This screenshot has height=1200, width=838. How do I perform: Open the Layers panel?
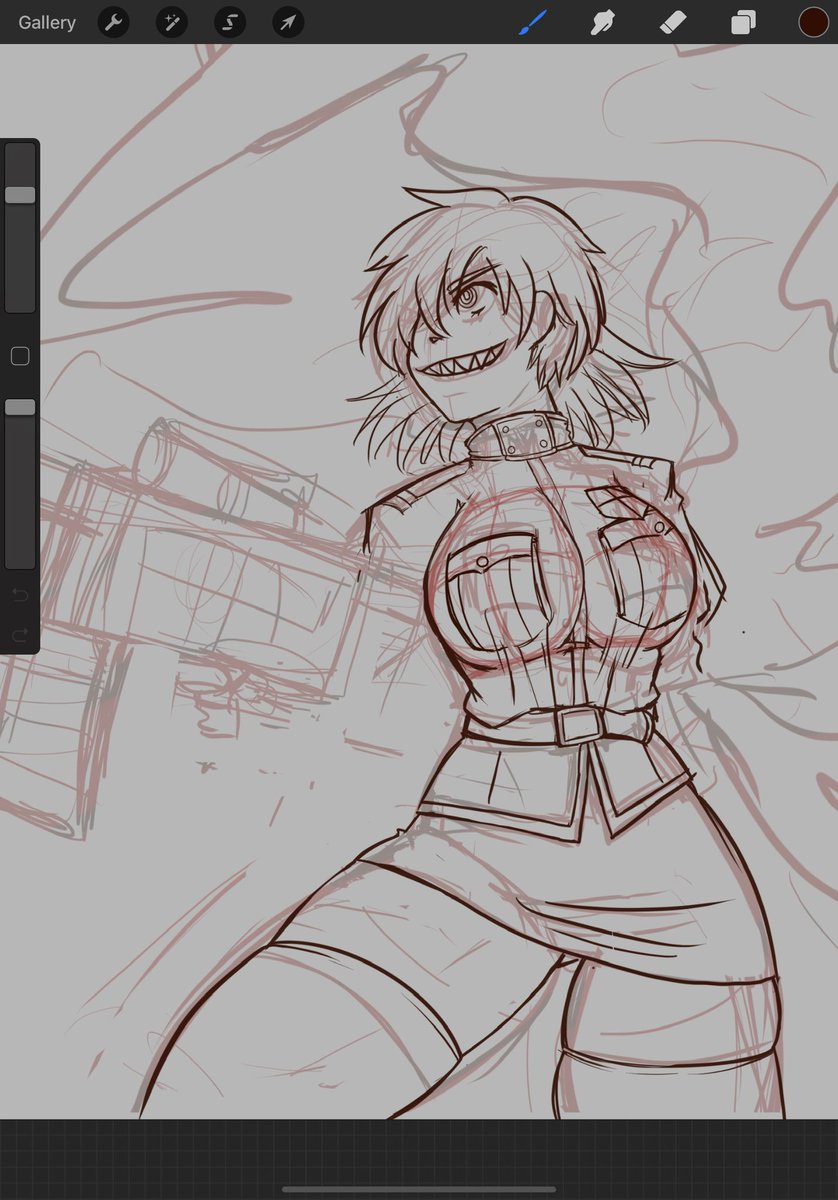tap(743, 22)
